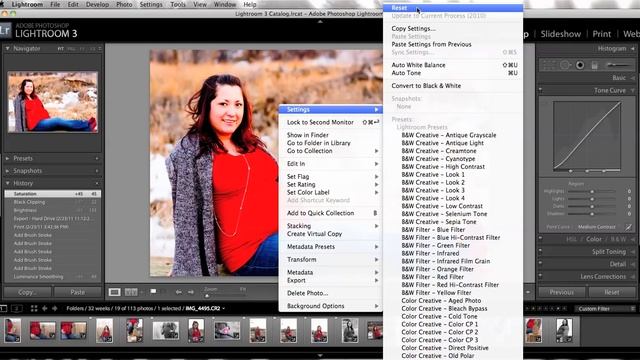The width and height of the screenshot is (640, 360).
Task: Go forward using filmstrip forward arrow
Action: (x=55, y=308)
